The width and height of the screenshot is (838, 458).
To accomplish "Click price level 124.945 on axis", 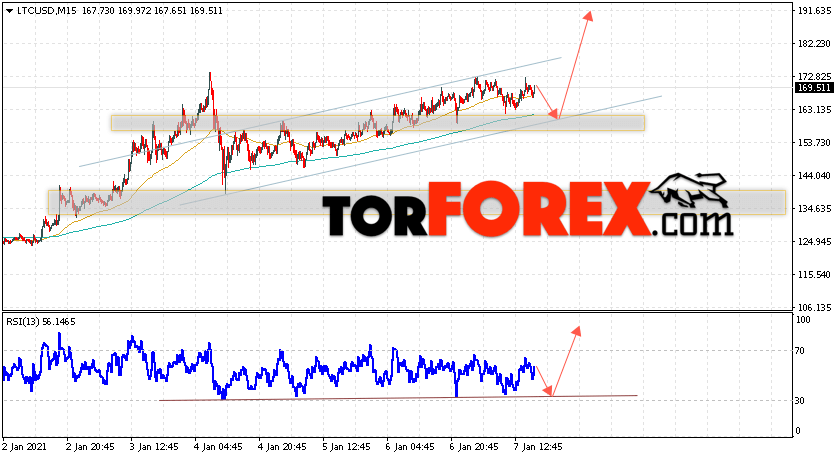I will pyautogui.click(x=814, y=242).
